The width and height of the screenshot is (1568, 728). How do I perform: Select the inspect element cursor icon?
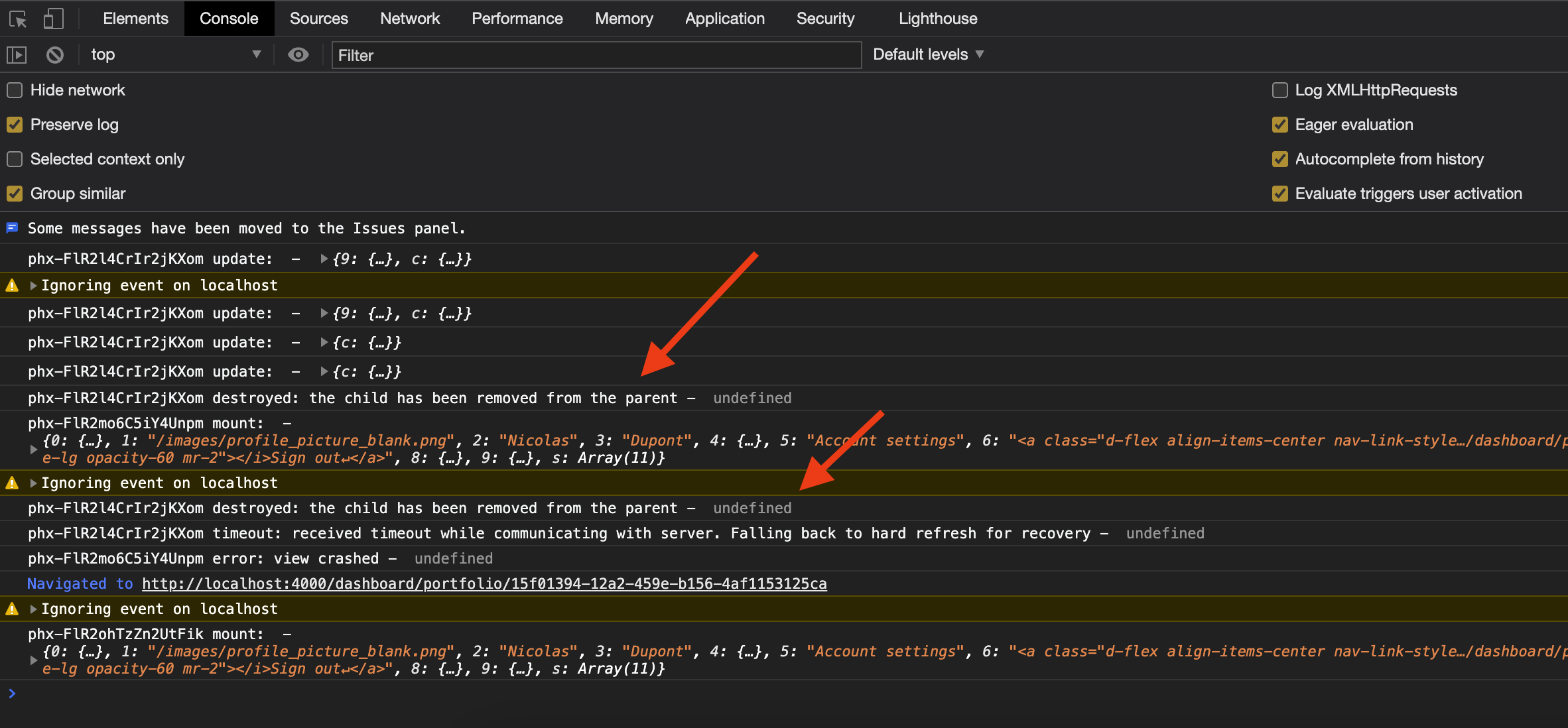tap(18, 19)
